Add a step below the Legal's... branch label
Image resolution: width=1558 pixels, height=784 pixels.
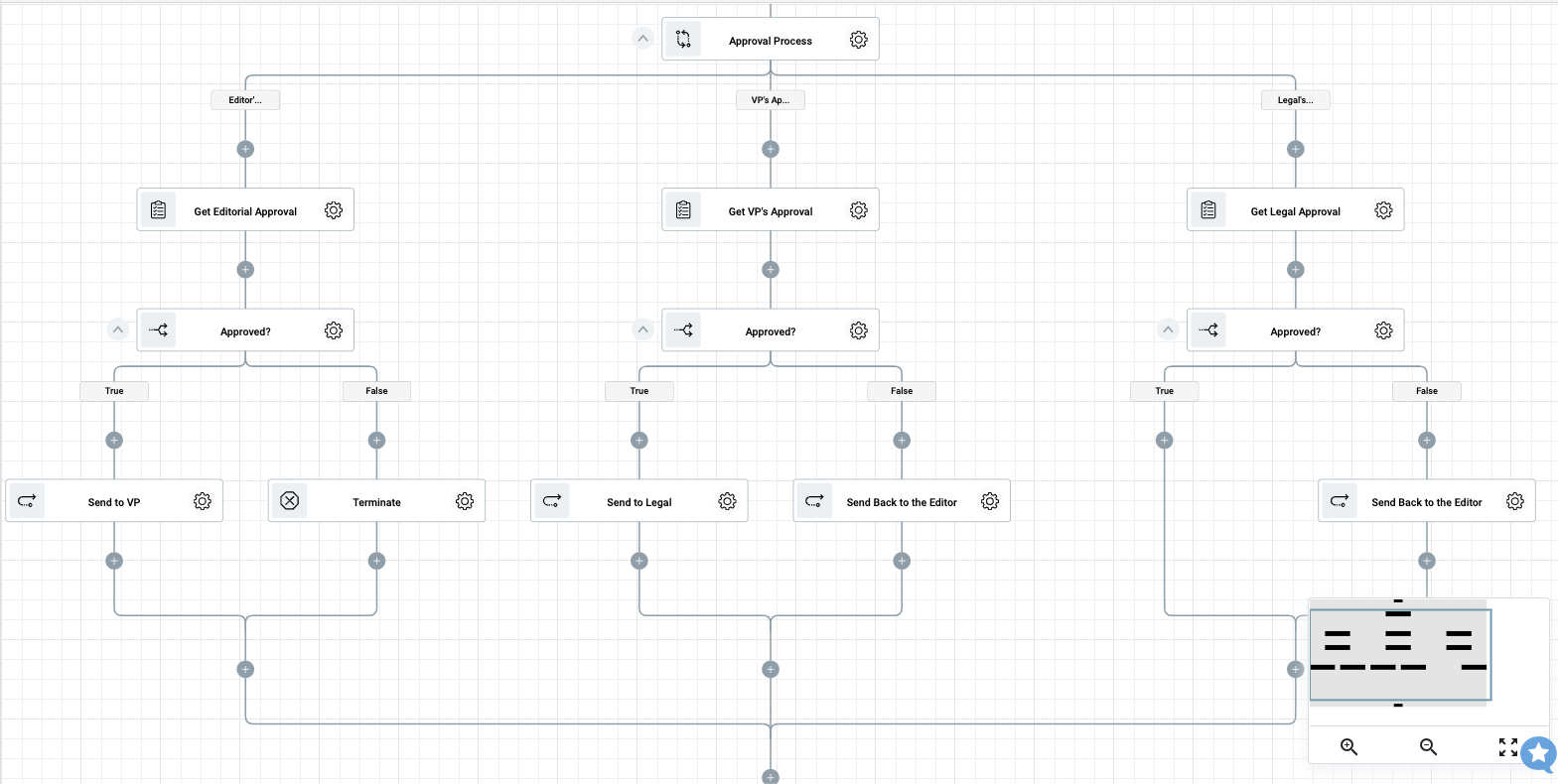tap(1296, 149)
